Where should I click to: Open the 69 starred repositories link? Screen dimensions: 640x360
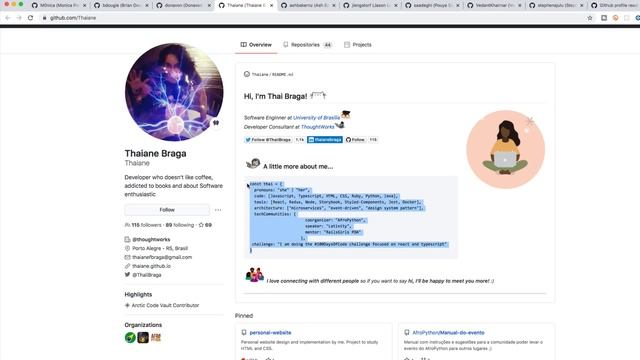click(x=205, y=225)
